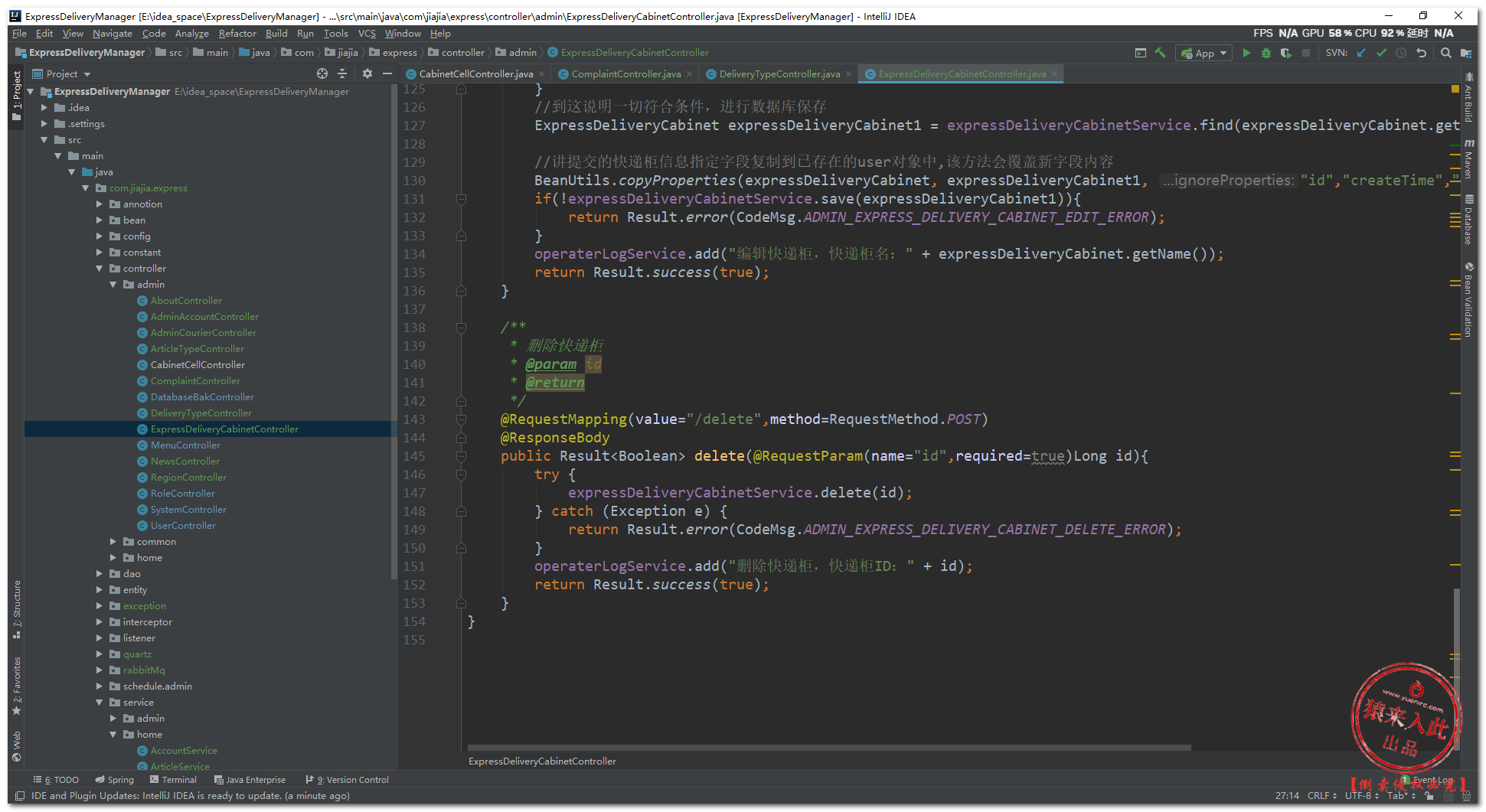Open the File menu
Image resolution: width=1486 pixels, height=812 pixels.
[x=19, y=34]
